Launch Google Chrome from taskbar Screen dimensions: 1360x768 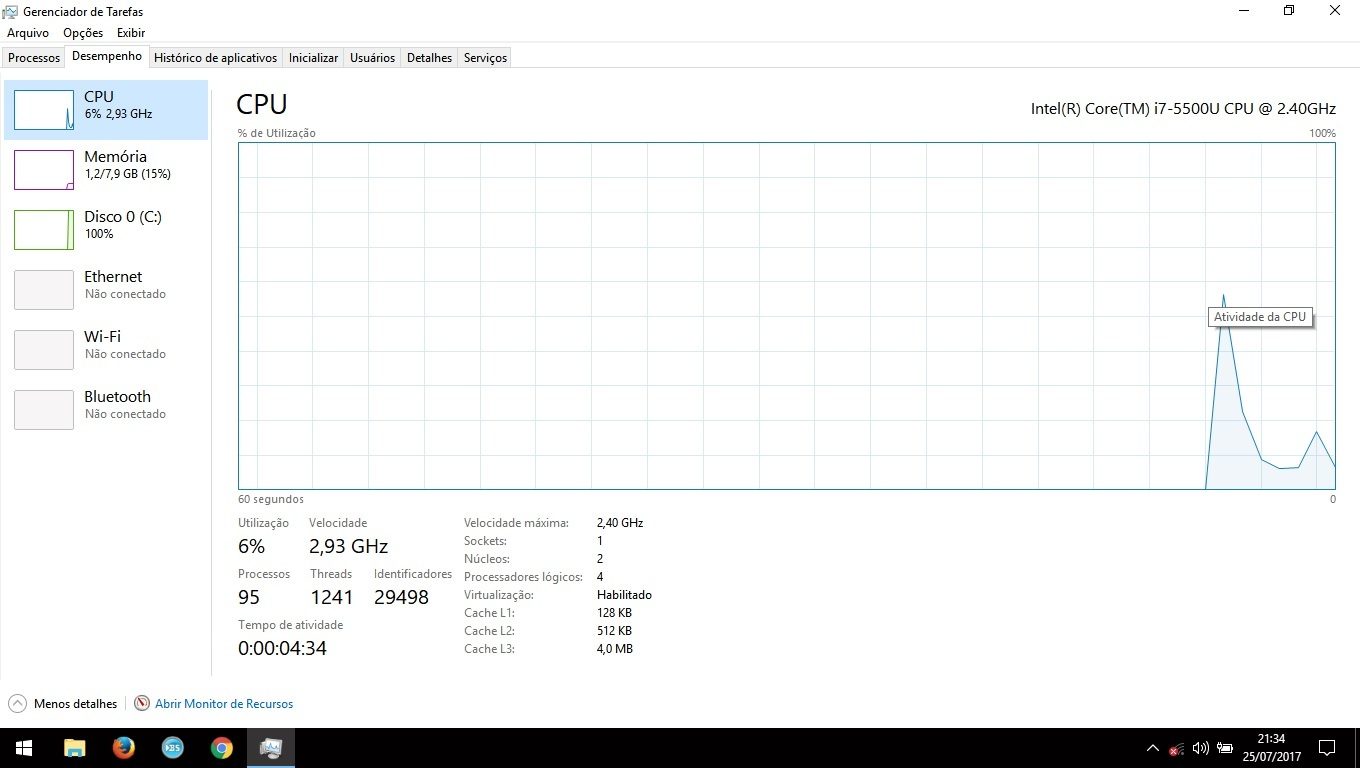click(x=222, y=748)
